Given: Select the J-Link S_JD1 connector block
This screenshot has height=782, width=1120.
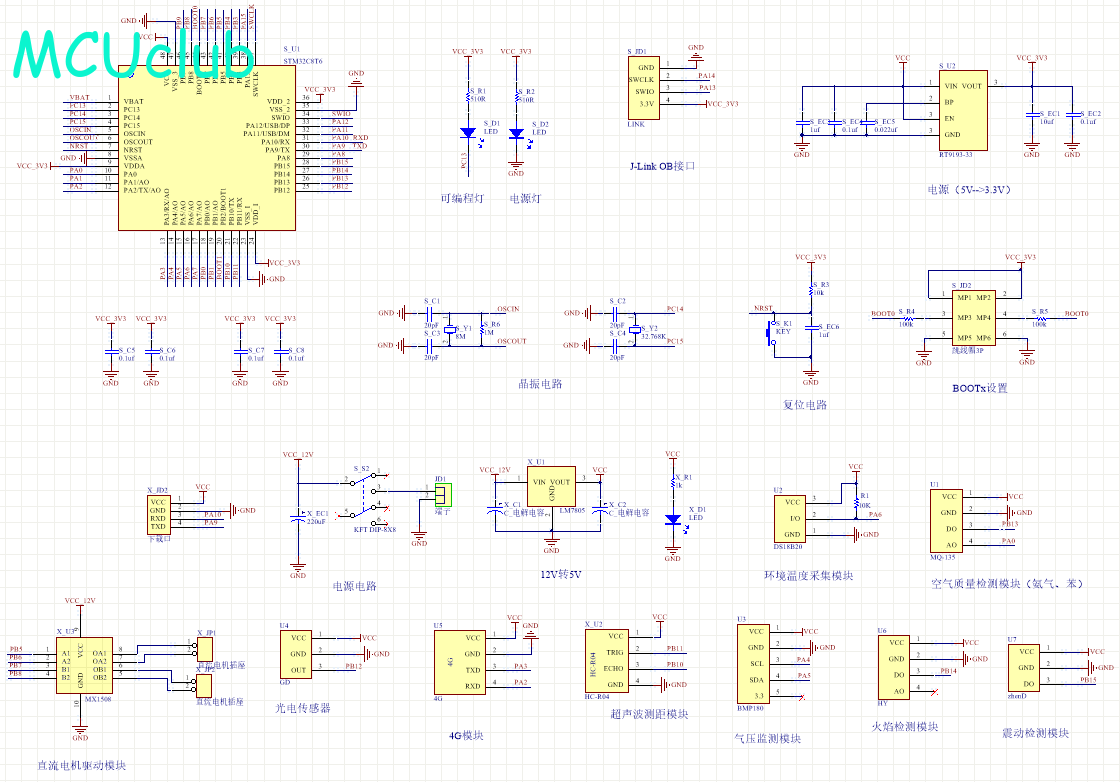Looking at the screenshot, I should point(644,86).
